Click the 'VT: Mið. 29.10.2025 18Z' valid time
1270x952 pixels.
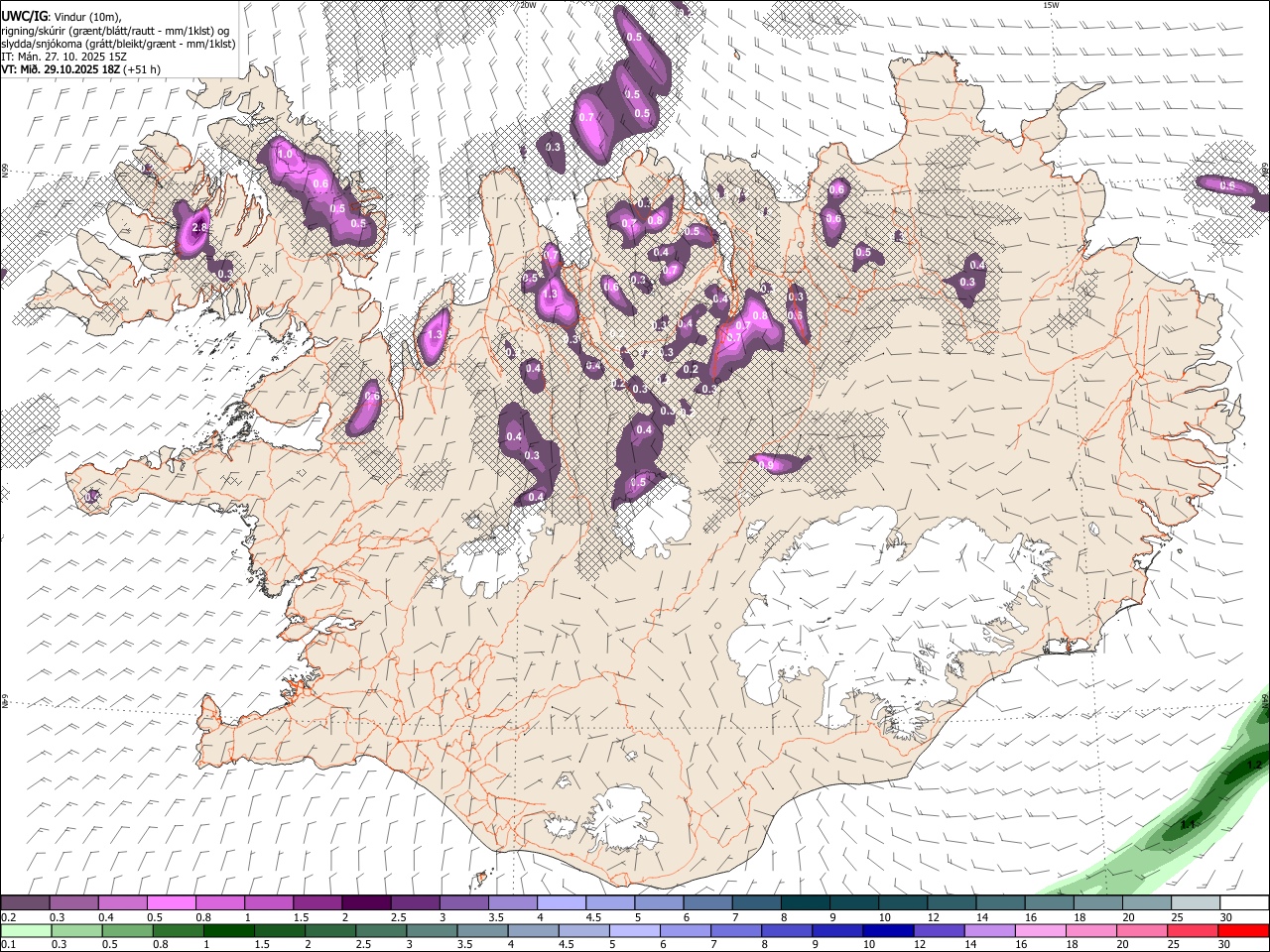[x=61, y=69]
